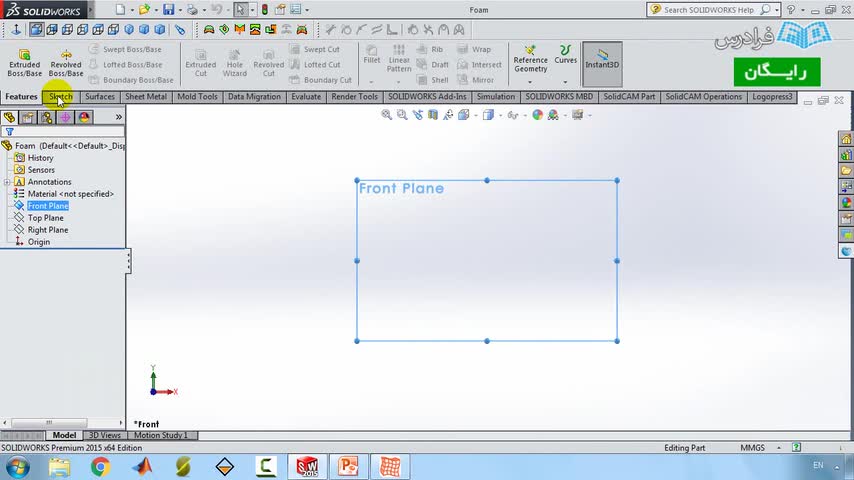Click the Search SOLIDWORKS Help field
The image size is (854, 480).
(x=711, y=10)
